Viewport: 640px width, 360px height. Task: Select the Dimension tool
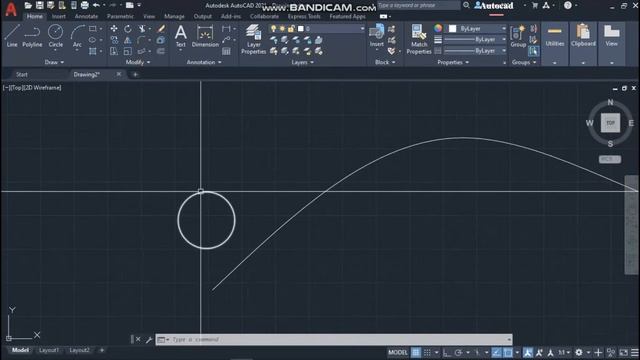pyautogui.click(x=205, y=36)
